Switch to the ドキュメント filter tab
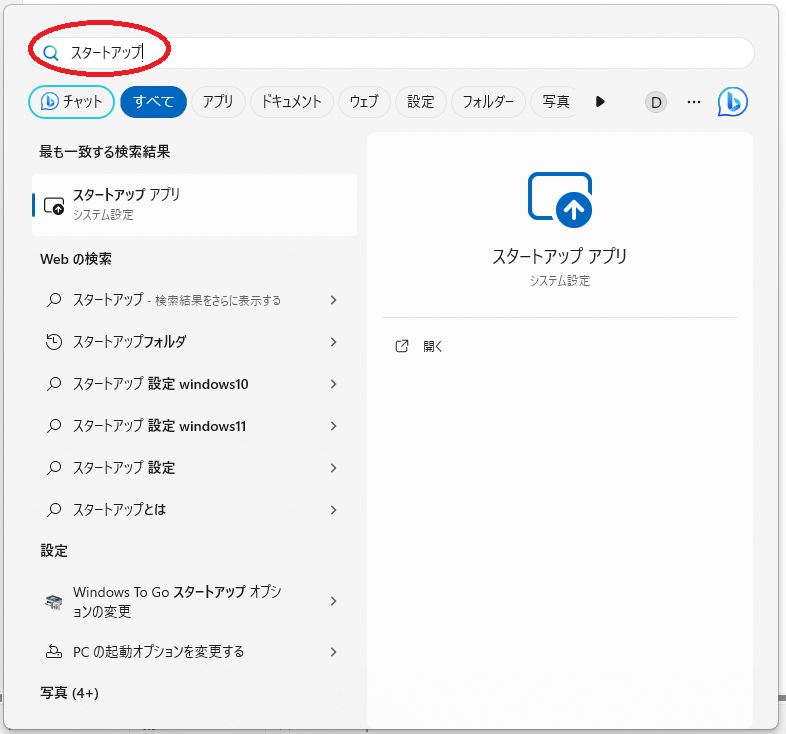 click(292, 102)
